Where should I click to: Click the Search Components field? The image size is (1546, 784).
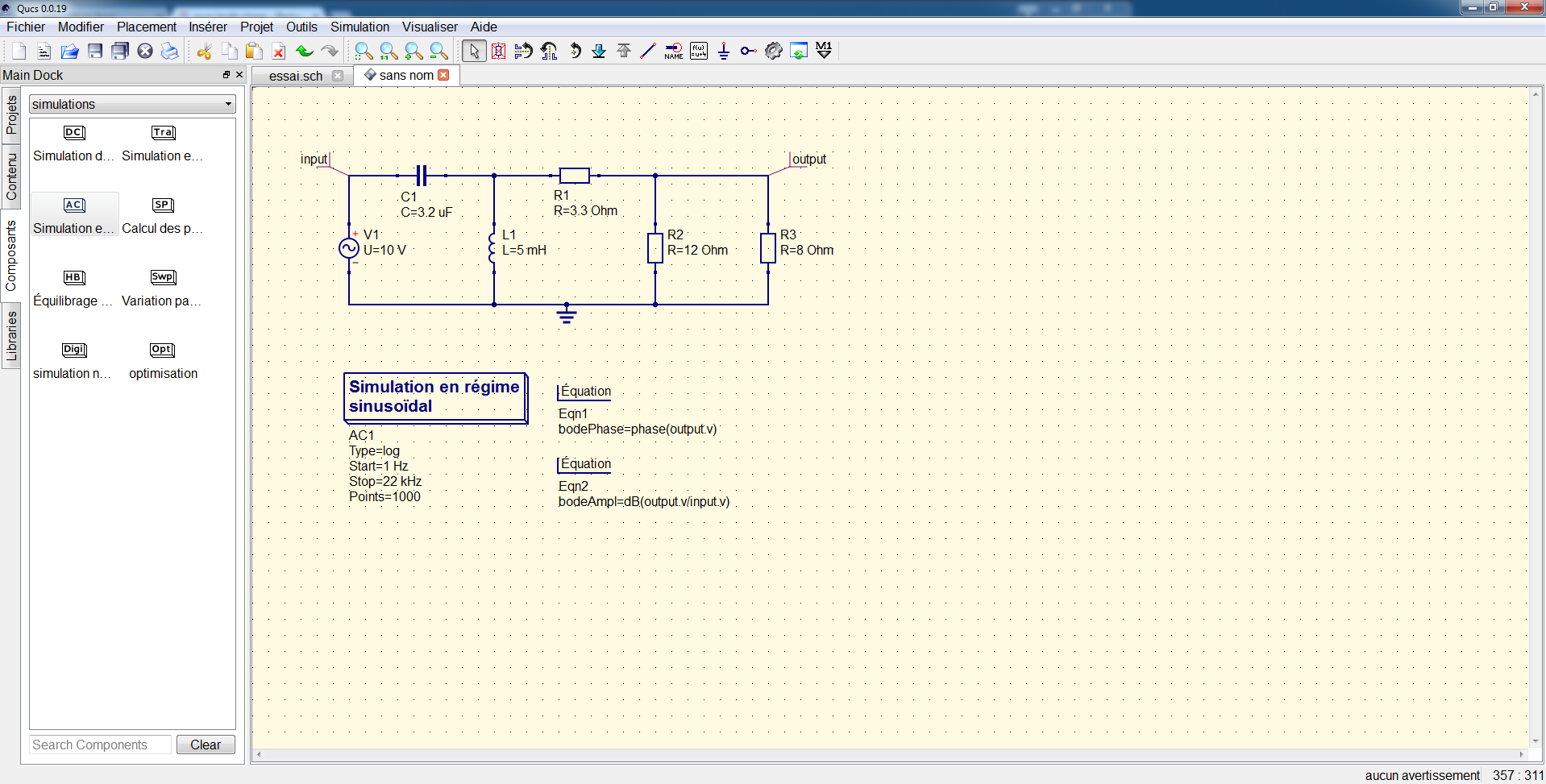tap(101, 745)
